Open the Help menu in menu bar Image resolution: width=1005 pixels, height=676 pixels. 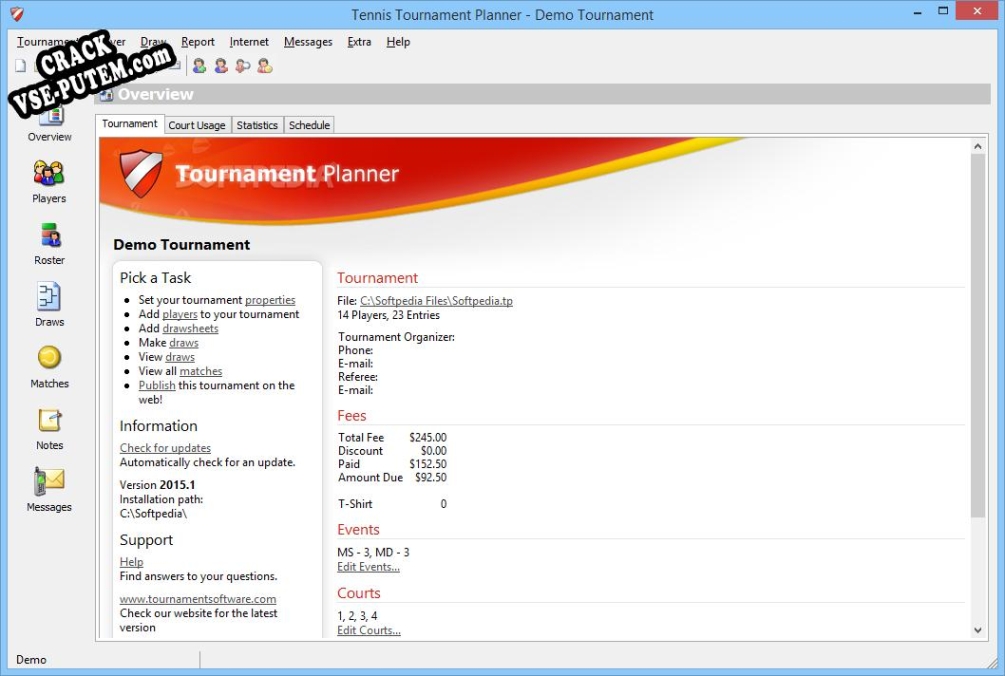(x=398, y=42)
